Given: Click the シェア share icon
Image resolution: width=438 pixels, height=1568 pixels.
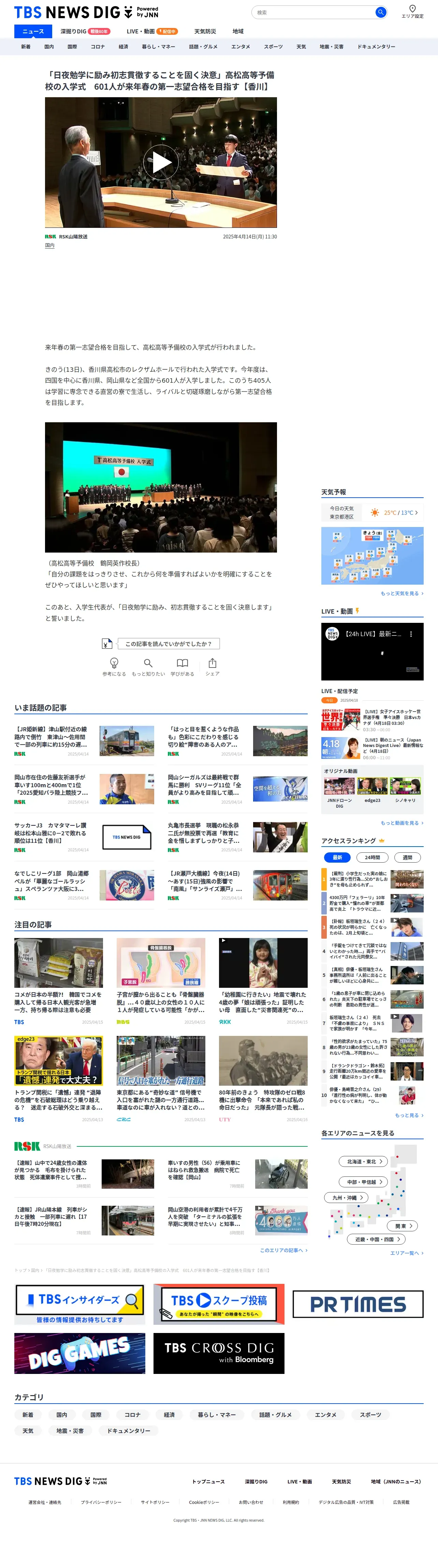Looking at the screenshot, I should coord(212,663).
